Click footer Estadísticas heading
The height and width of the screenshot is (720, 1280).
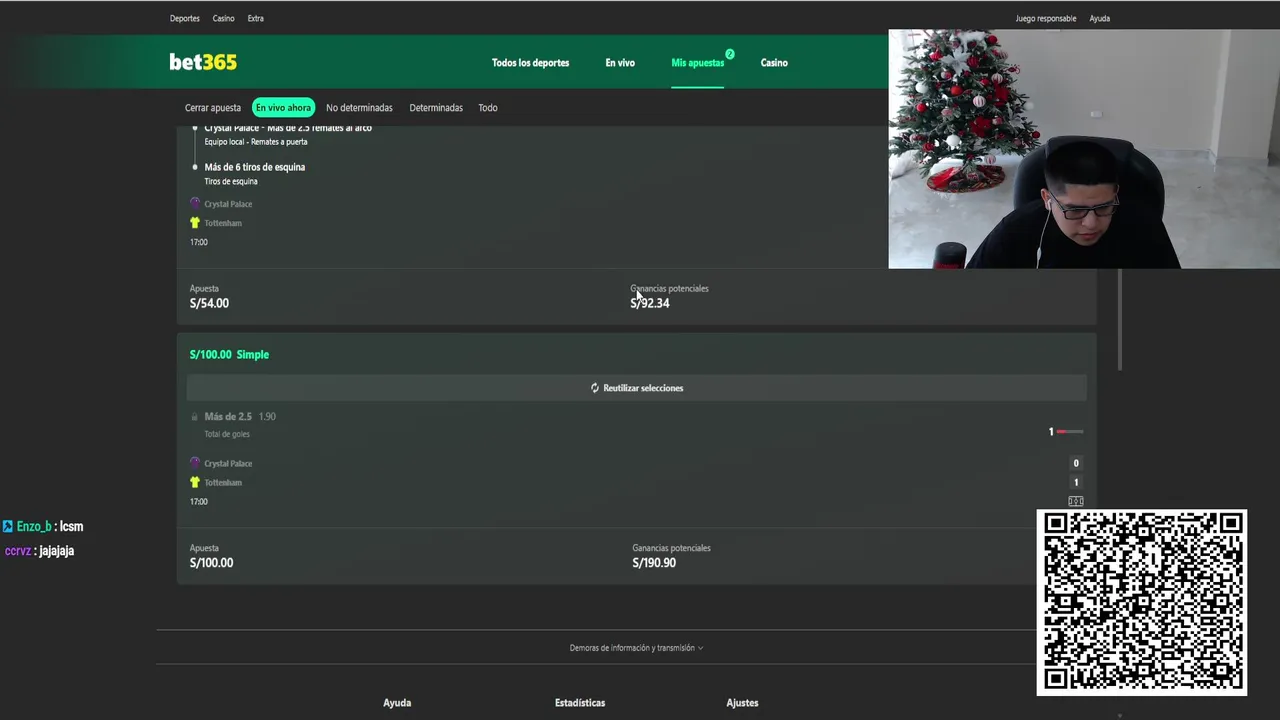tap(580, 703)
